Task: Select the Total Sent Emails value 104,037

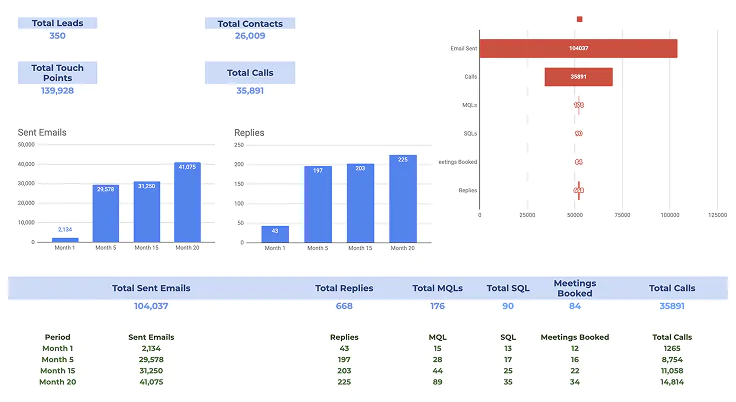Action: click(x=151, y=306)
